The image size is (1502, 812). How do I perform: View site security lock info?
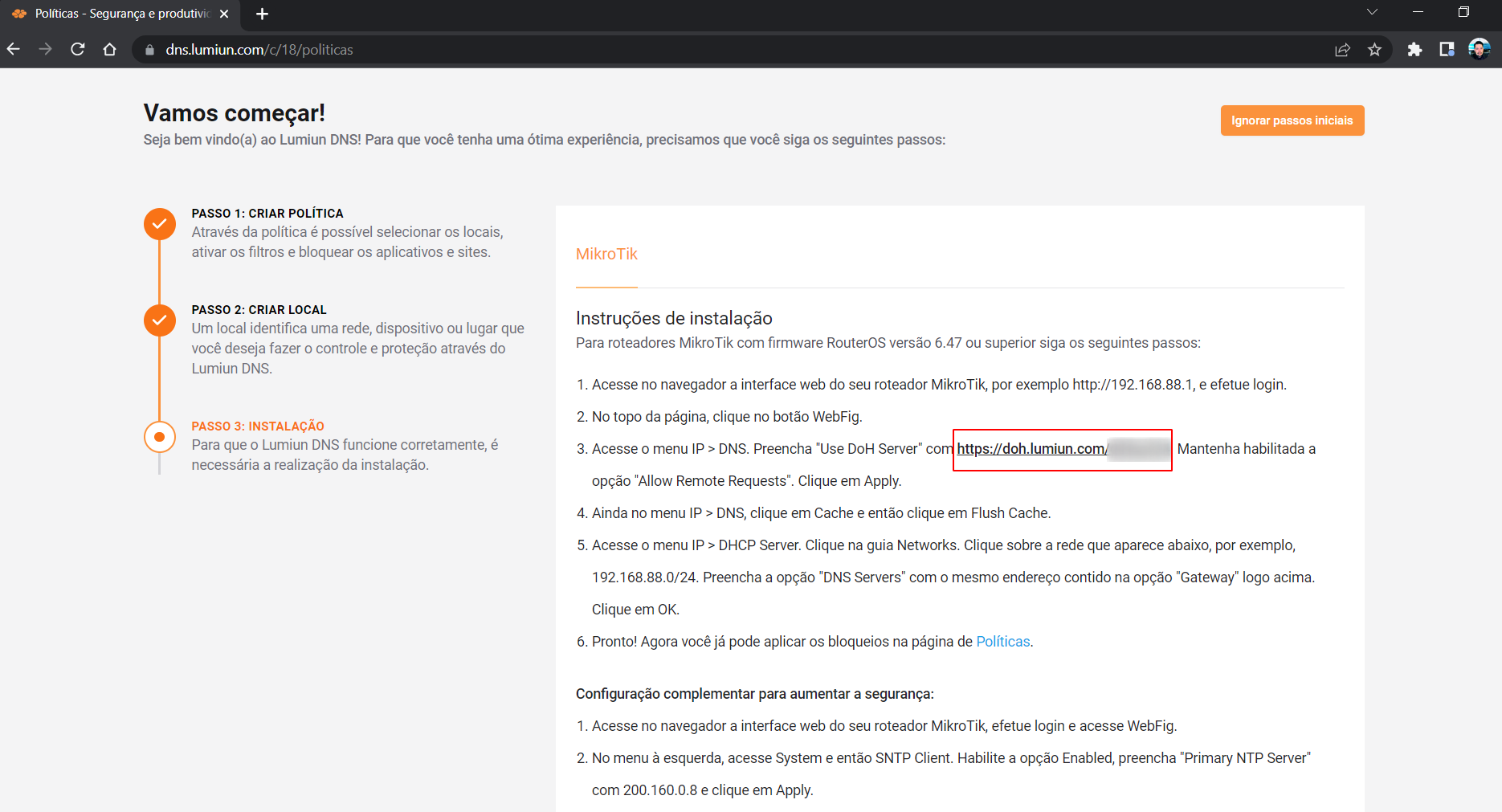[149, 50]
